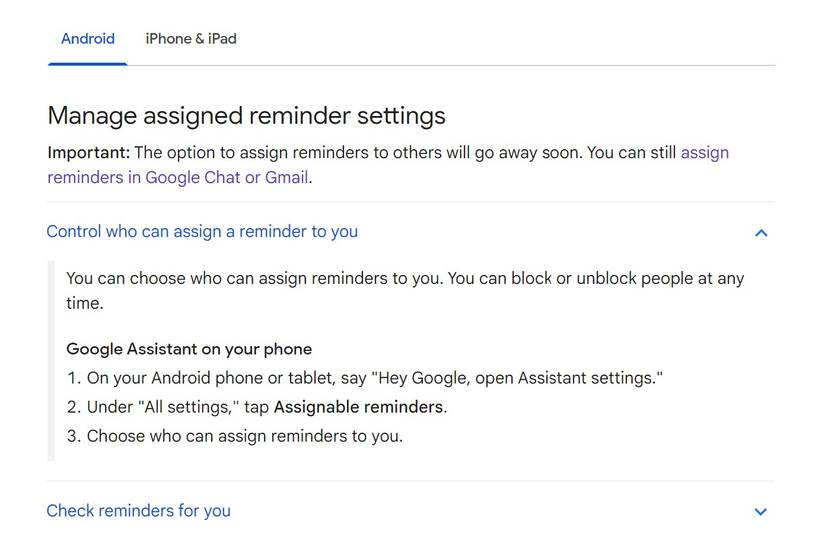
Task: Click the "Google Assistant on your phone" subheading
Action: (189, 349)
